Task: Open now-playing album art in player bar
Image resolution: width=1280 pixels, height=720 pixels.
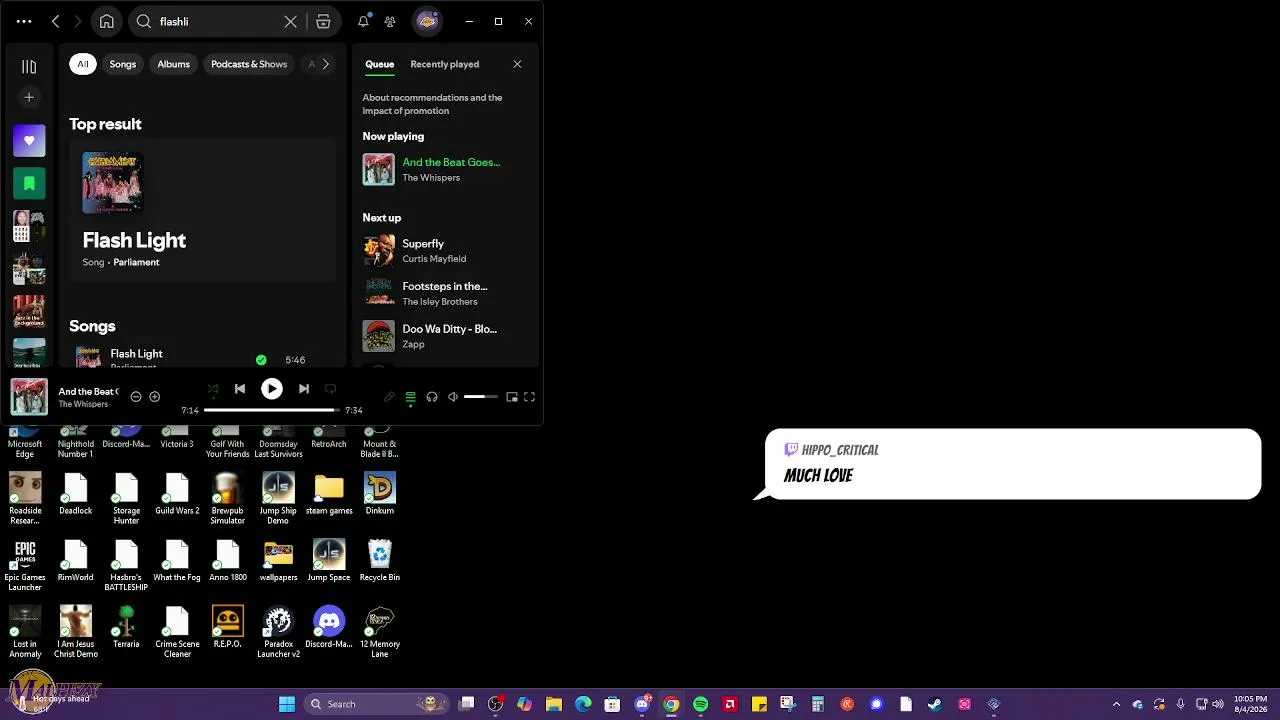Action: tap(29, 397)
